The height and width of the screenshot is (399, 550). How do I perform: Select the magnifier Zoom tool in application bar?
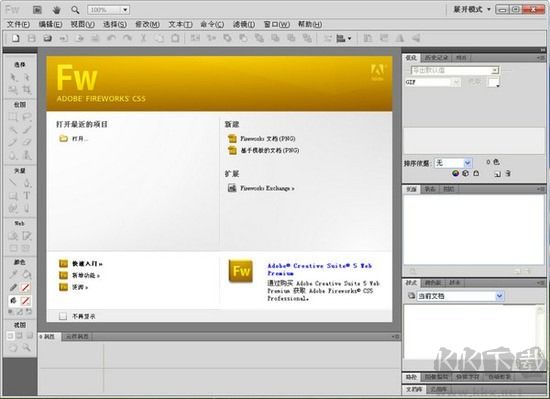[75, 10]
